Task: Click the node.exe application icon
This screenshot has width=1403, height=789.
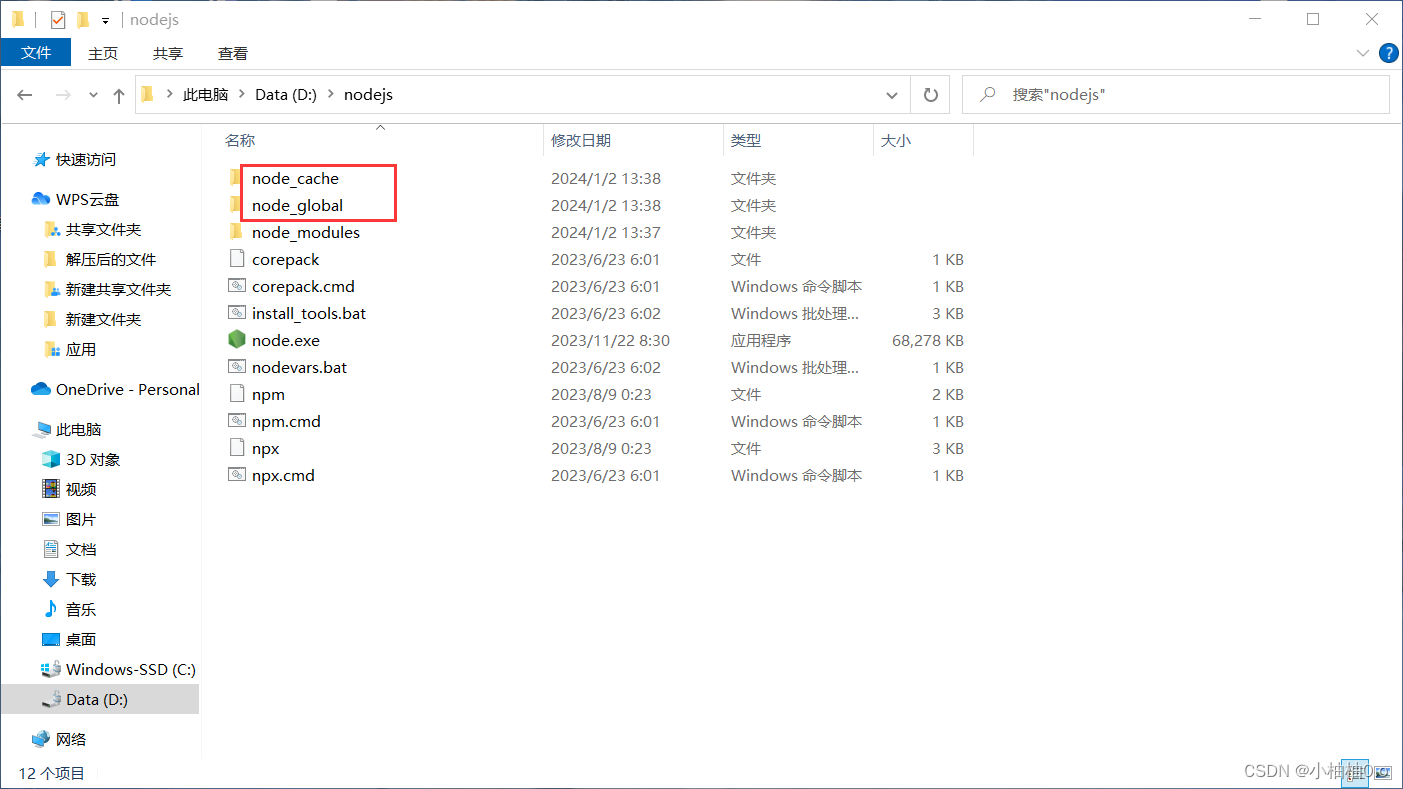Action: tap(236, 340)
